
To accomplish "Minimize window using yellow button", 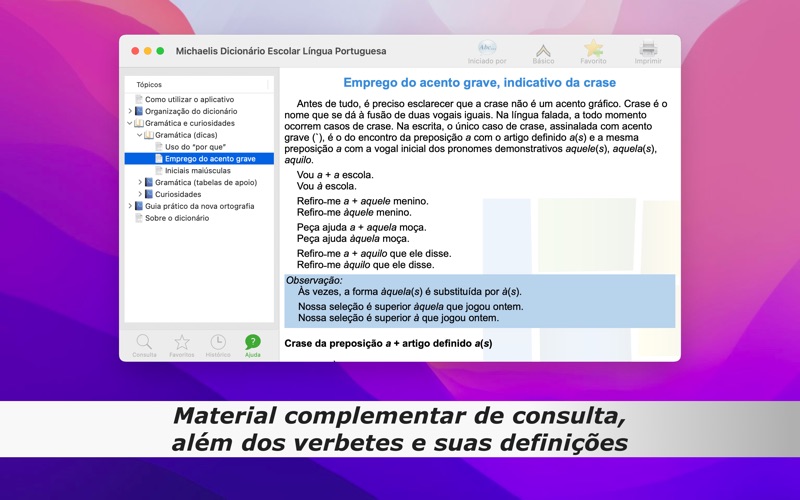I will (147, 51).
